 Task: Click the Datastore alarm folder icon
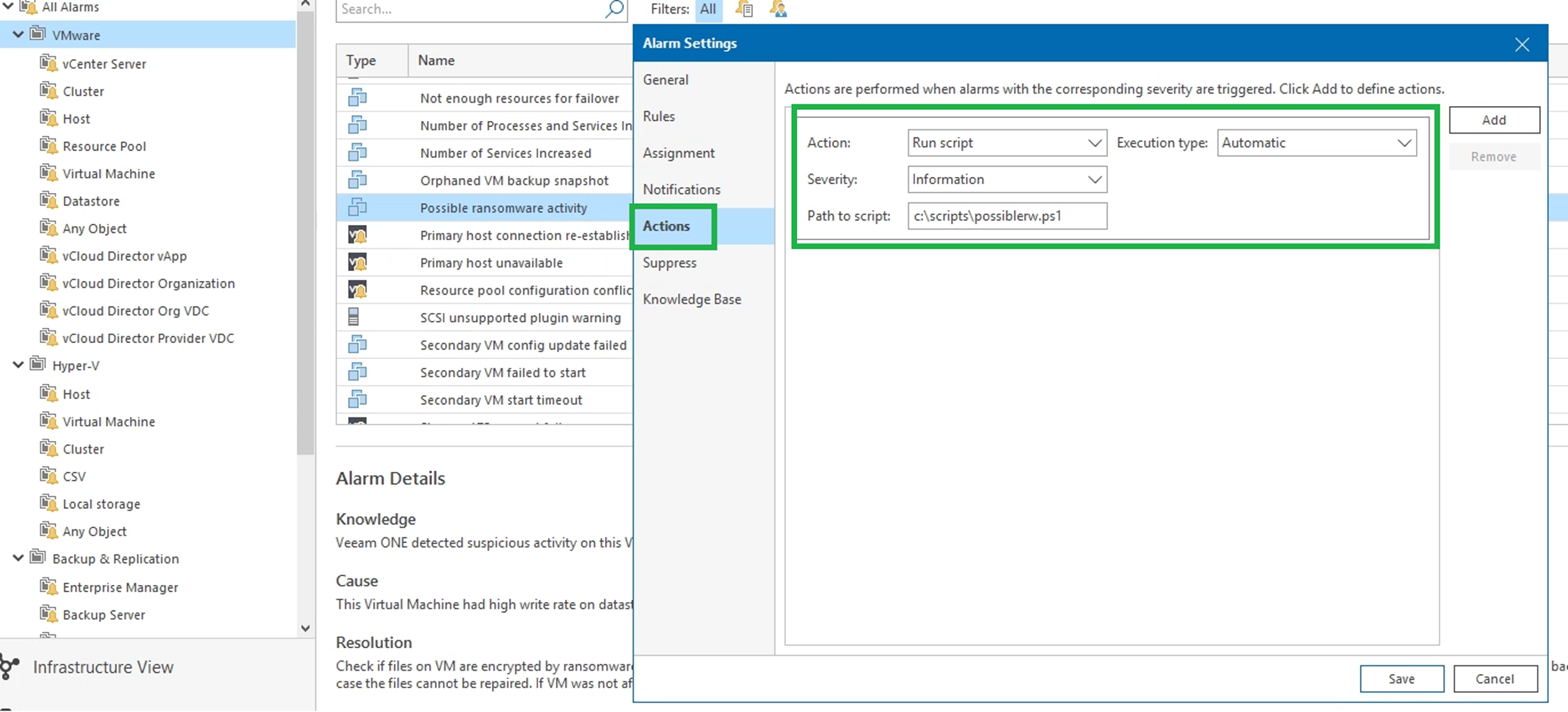coord(48,200)
